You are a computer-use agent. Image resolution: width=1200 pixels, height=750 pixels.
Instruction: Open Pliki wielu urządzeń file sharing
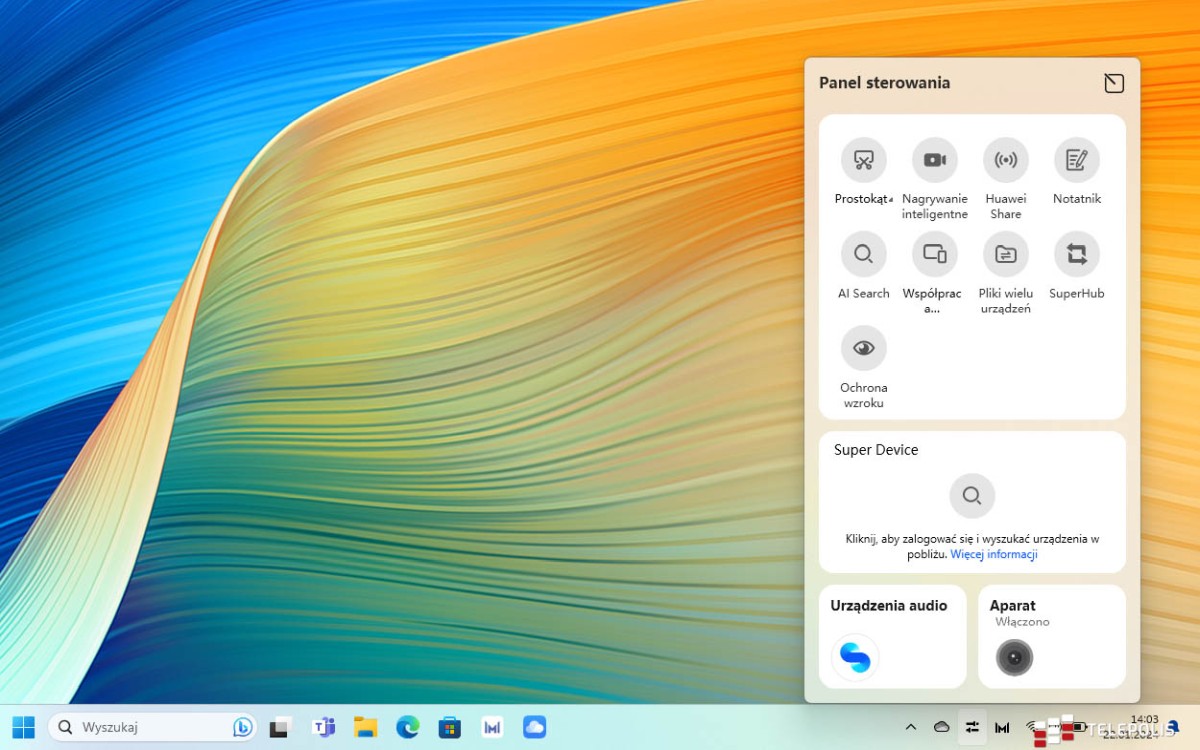1005,254
